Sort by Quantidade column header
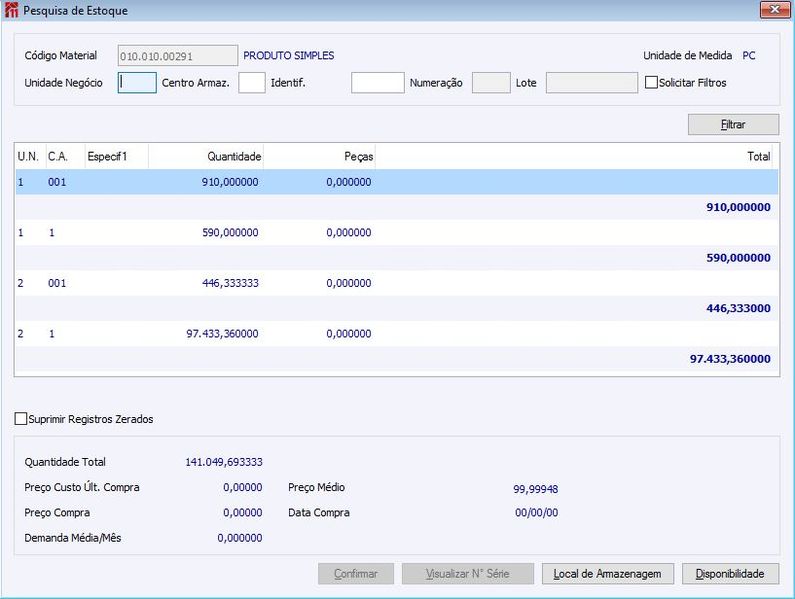795x599 pixels. [x=206, y=157]
